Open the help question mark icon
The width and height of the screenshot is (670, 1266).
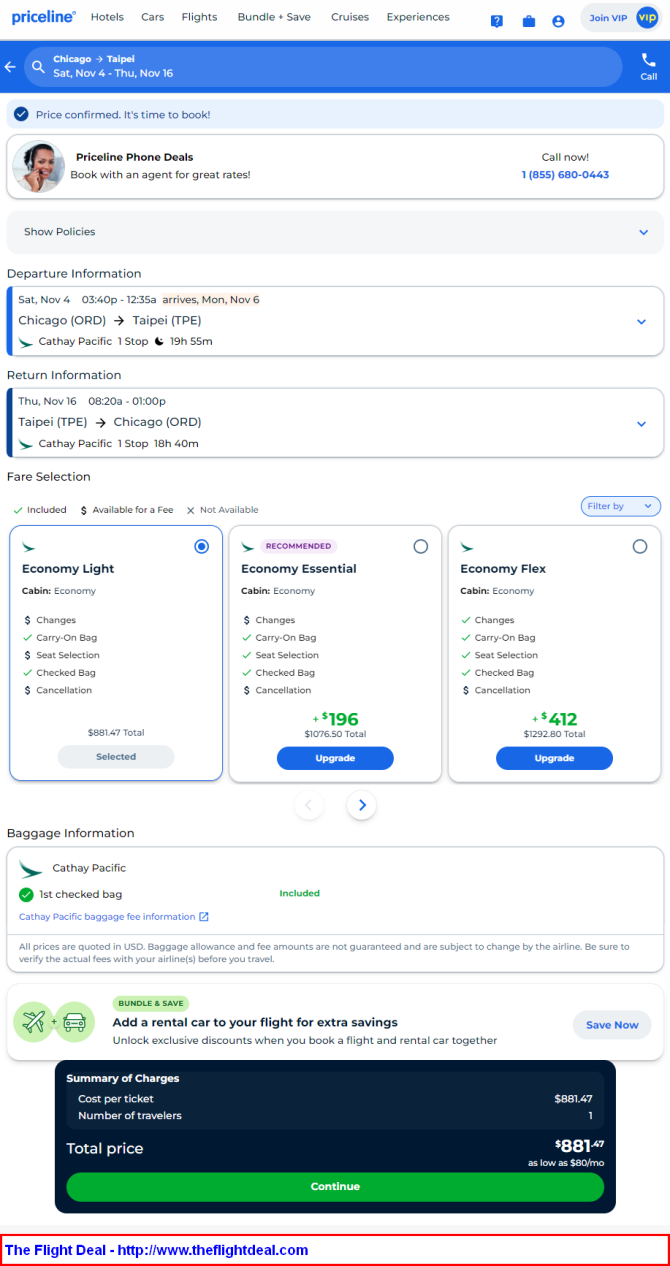[497, 21]
